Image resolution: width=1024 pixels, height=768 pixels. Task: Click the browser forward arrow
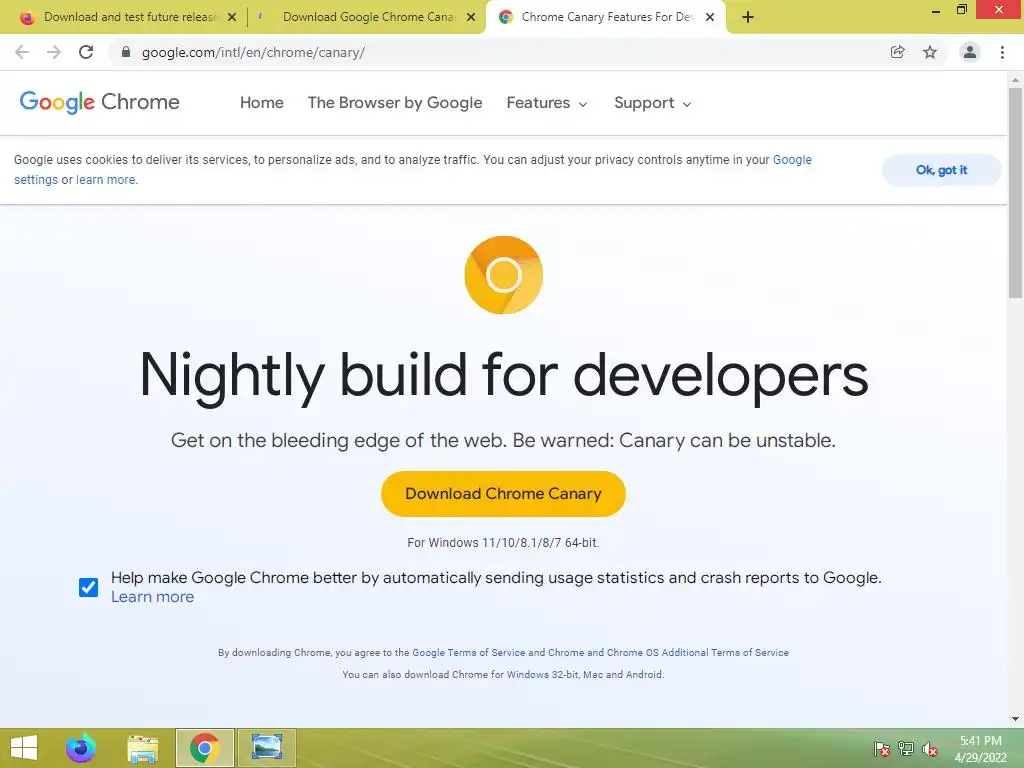pyautogui.click(x=54, y=52)
